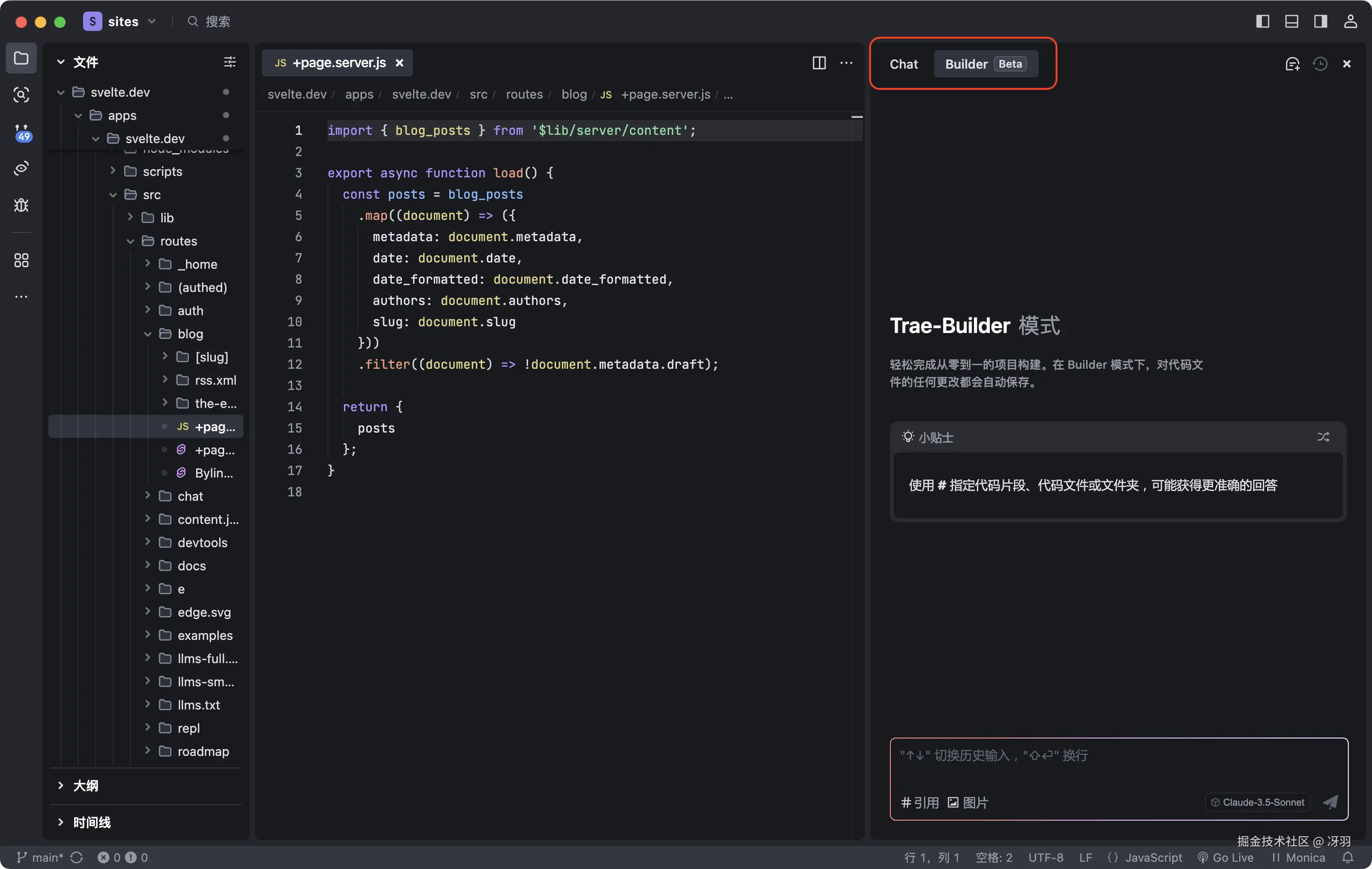Viewport: 1372px width, 869px height.
Task: Open the Debug bug icon in sidebar
Action: 21,205
